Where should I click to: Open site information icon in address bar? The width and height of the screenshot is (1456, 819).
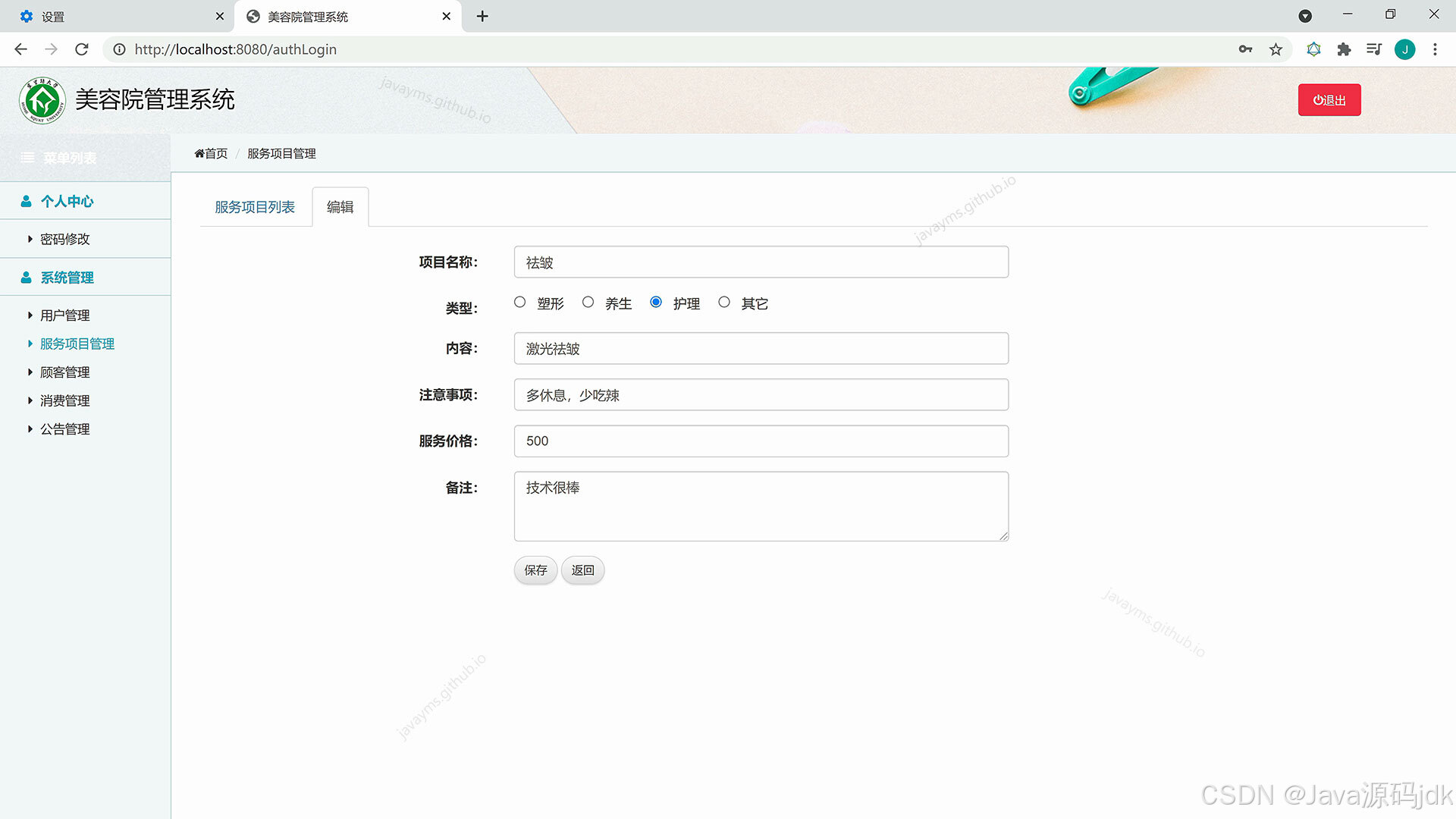click(x=119, y=49)
